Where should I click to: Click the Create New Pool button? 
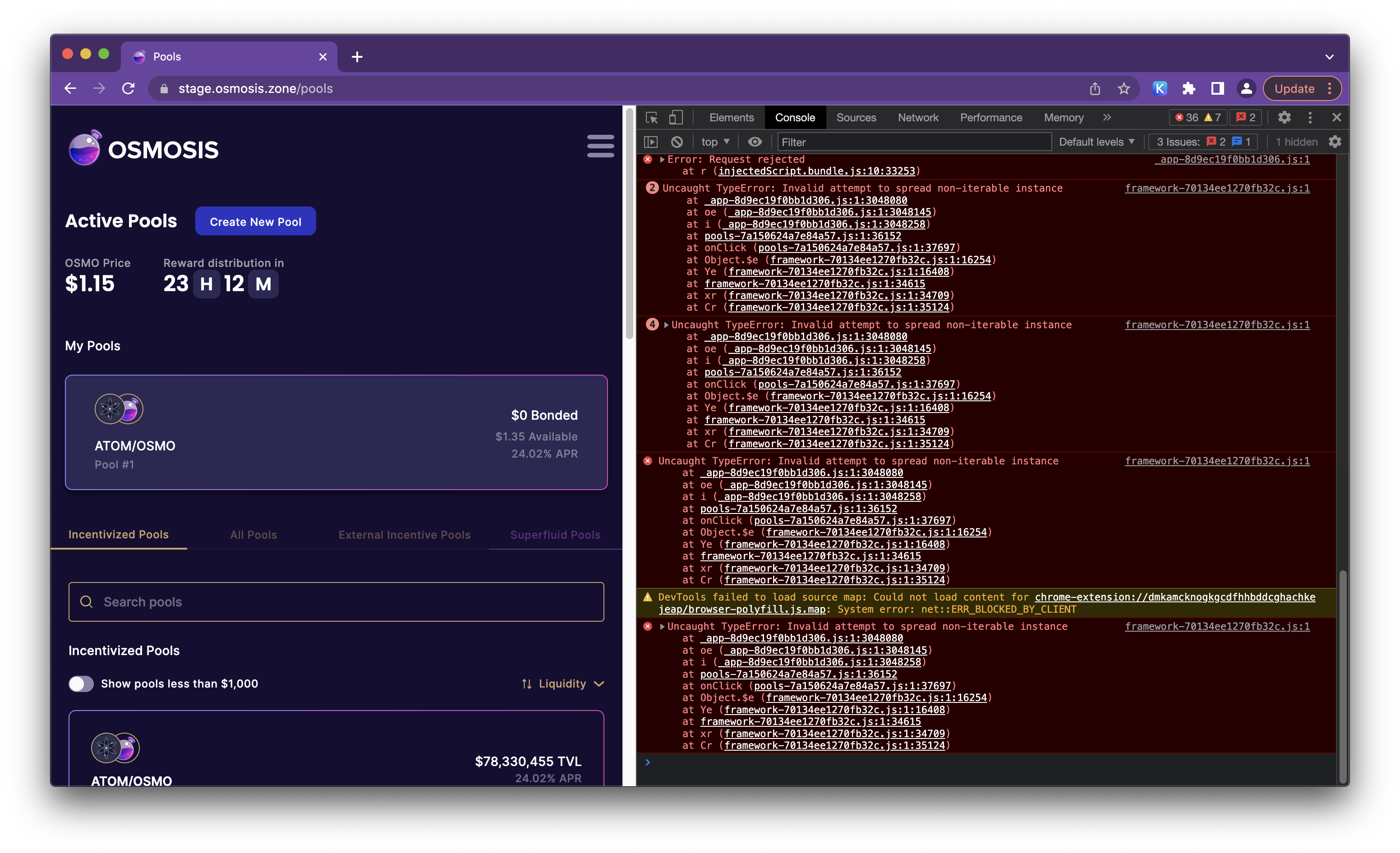tap(255, 221)
